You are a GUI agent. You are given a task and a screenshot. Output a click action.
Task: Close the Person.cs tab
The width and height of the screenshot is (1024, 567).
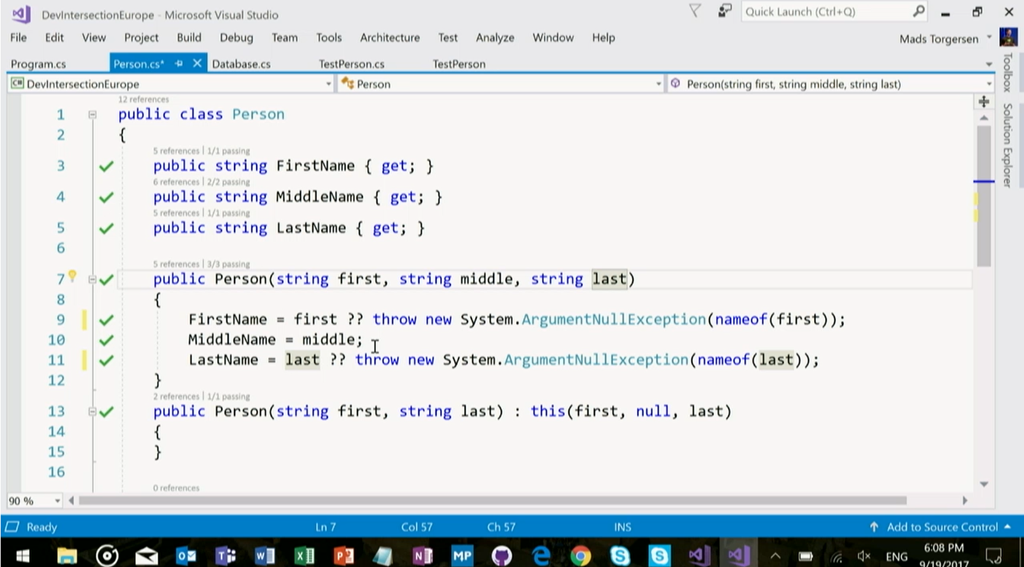(197, 63)
